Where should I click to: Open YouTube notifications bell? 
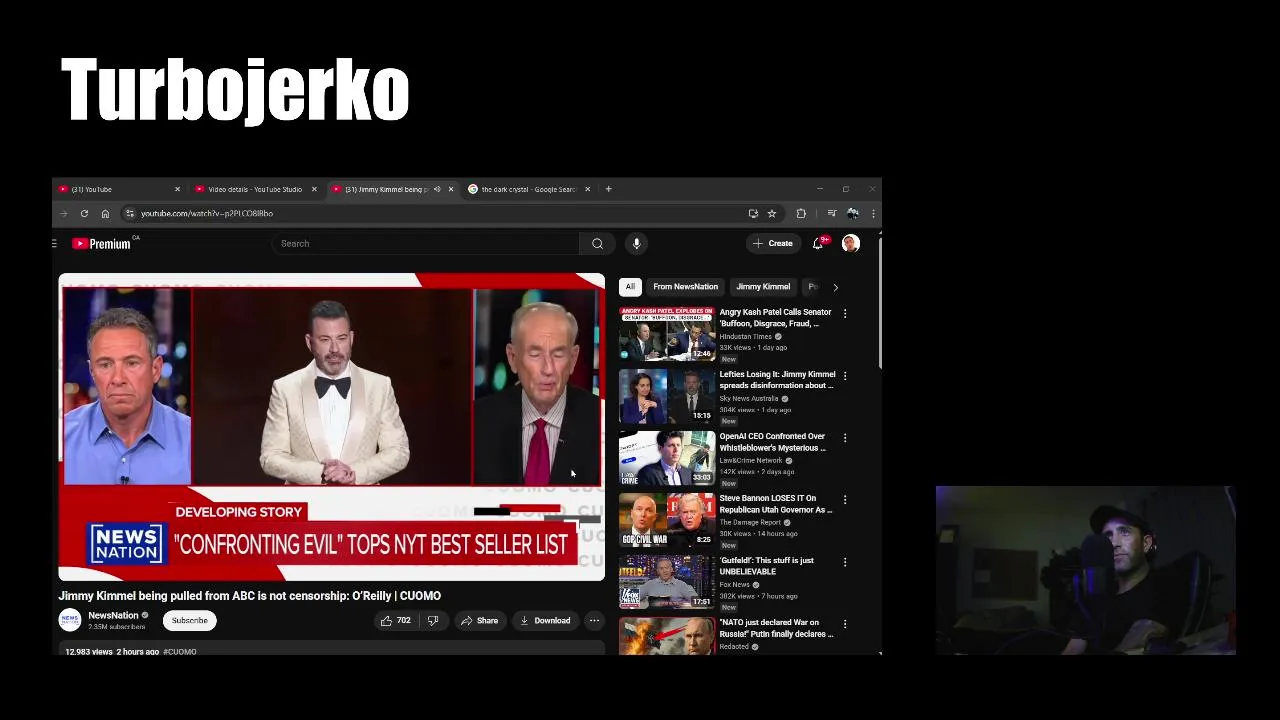pyautogui.click(x=819, y=243)
